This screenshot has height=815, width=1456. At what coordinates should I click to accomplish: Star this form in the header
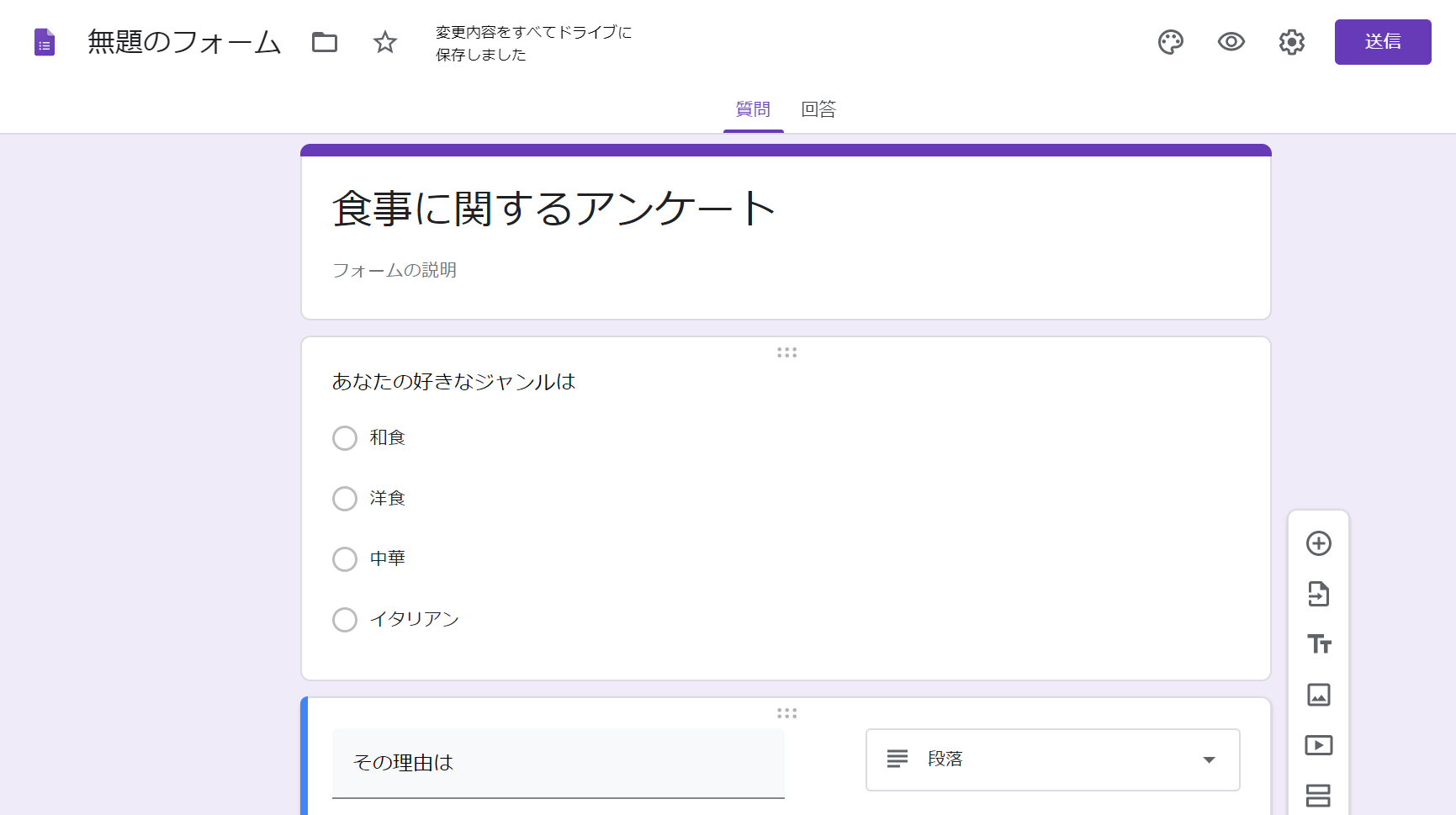point(384,42)
